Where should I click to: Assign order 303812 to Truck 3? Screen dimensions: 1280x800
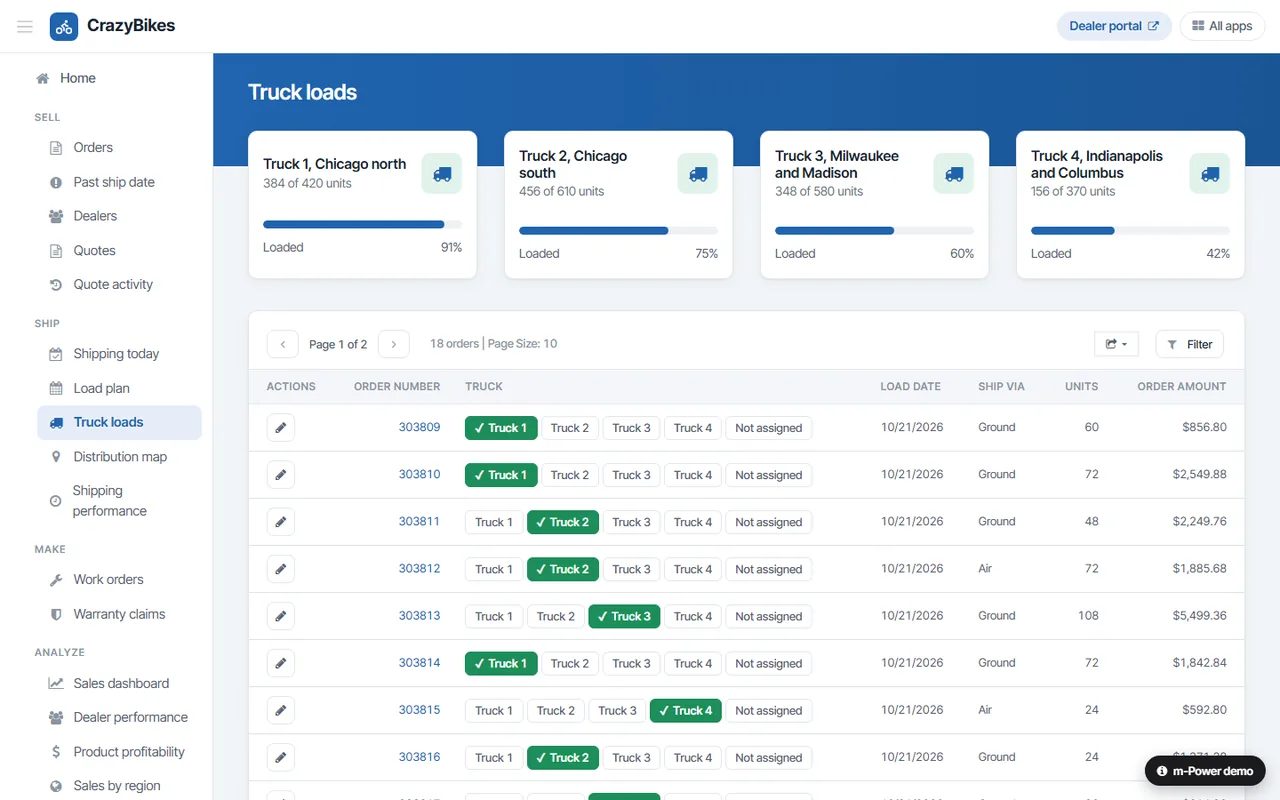point(631,569)
